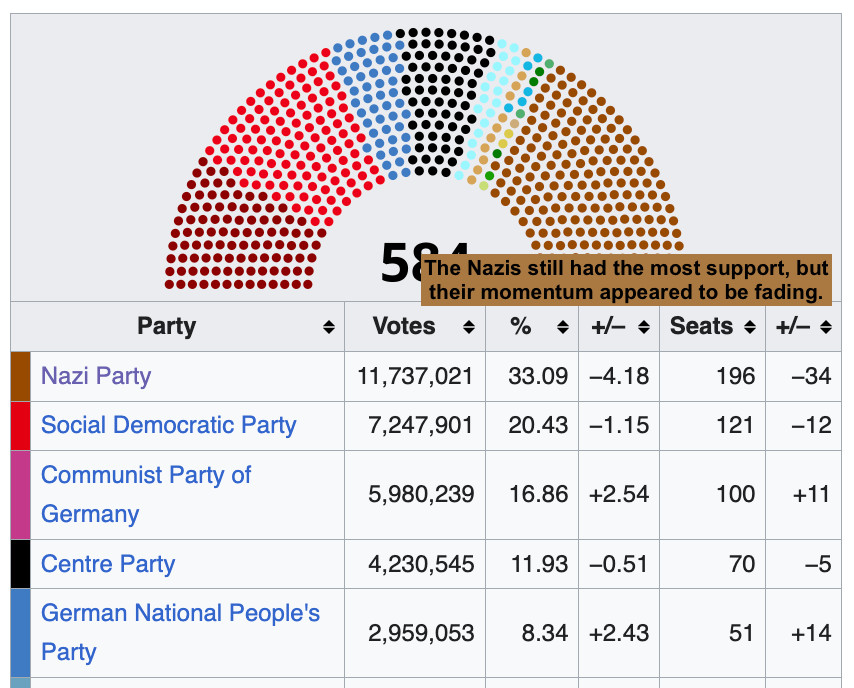Open the Nazi Party link

[96, 376]
